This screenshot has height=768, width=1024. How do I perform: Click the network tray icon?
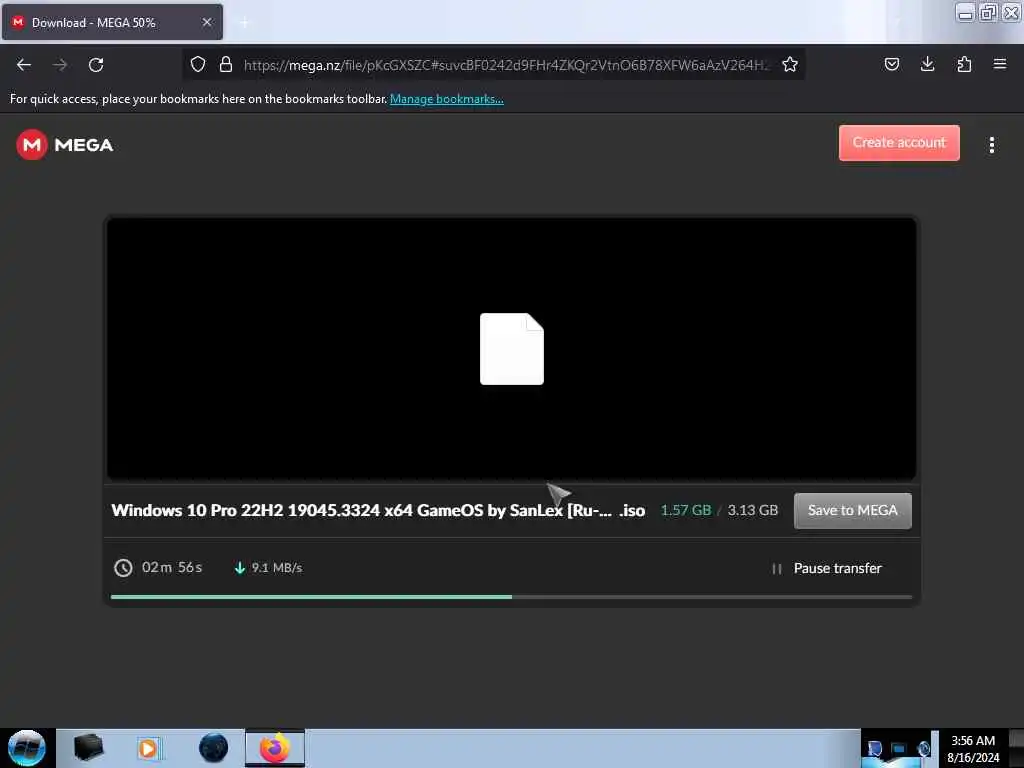pyautogui.click(x=899, y=749)
